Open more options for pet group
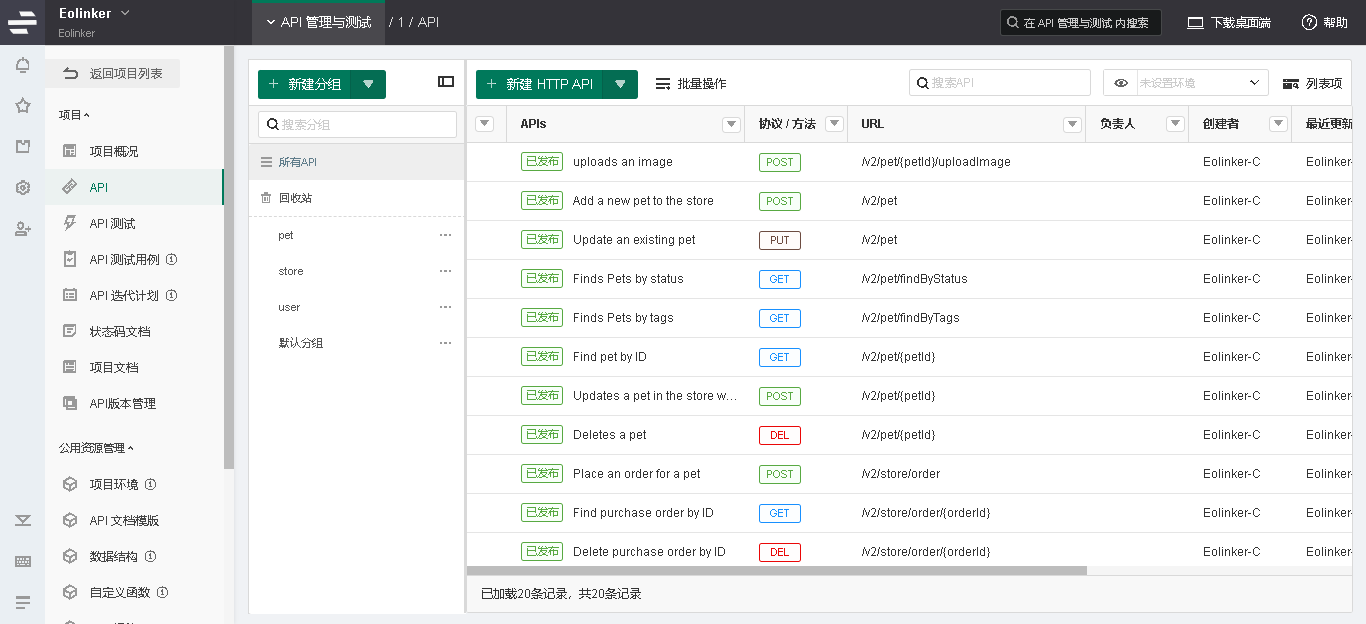 click(446, 235)
